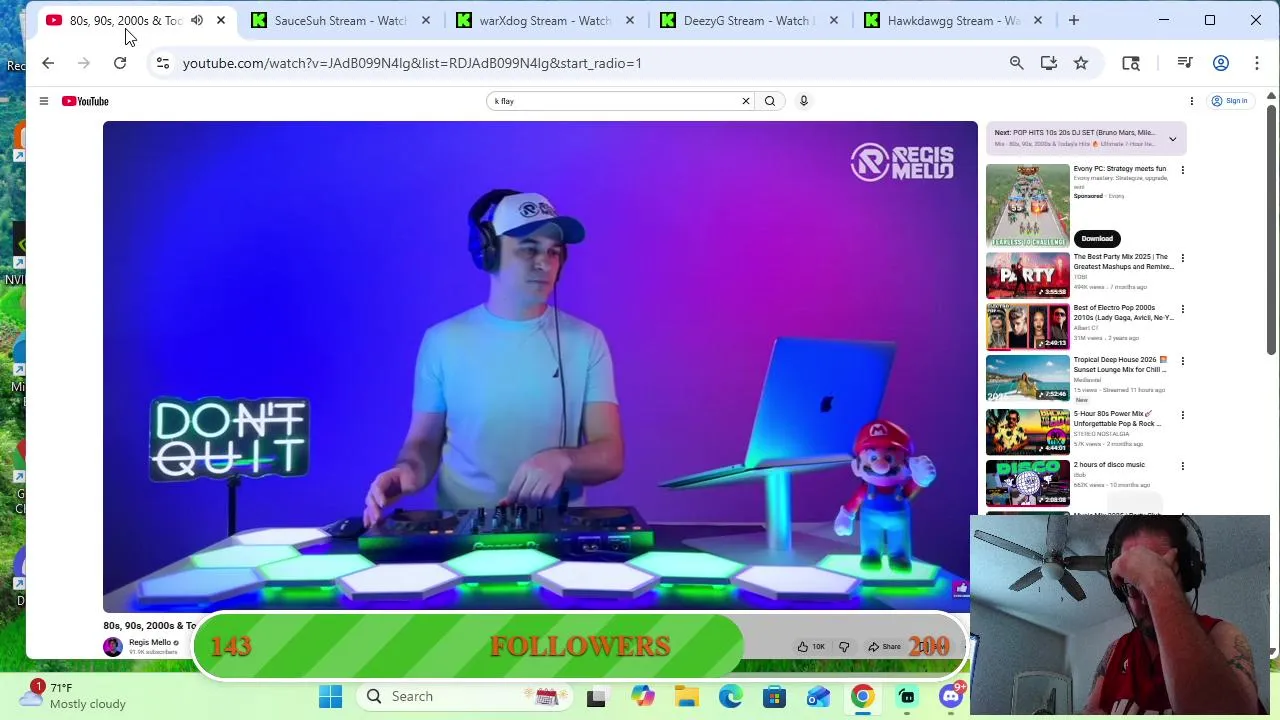The image size is (1280, 720).
Task: Open options for 5-Hour 80s Power Mix
Action: point(1182,415)
